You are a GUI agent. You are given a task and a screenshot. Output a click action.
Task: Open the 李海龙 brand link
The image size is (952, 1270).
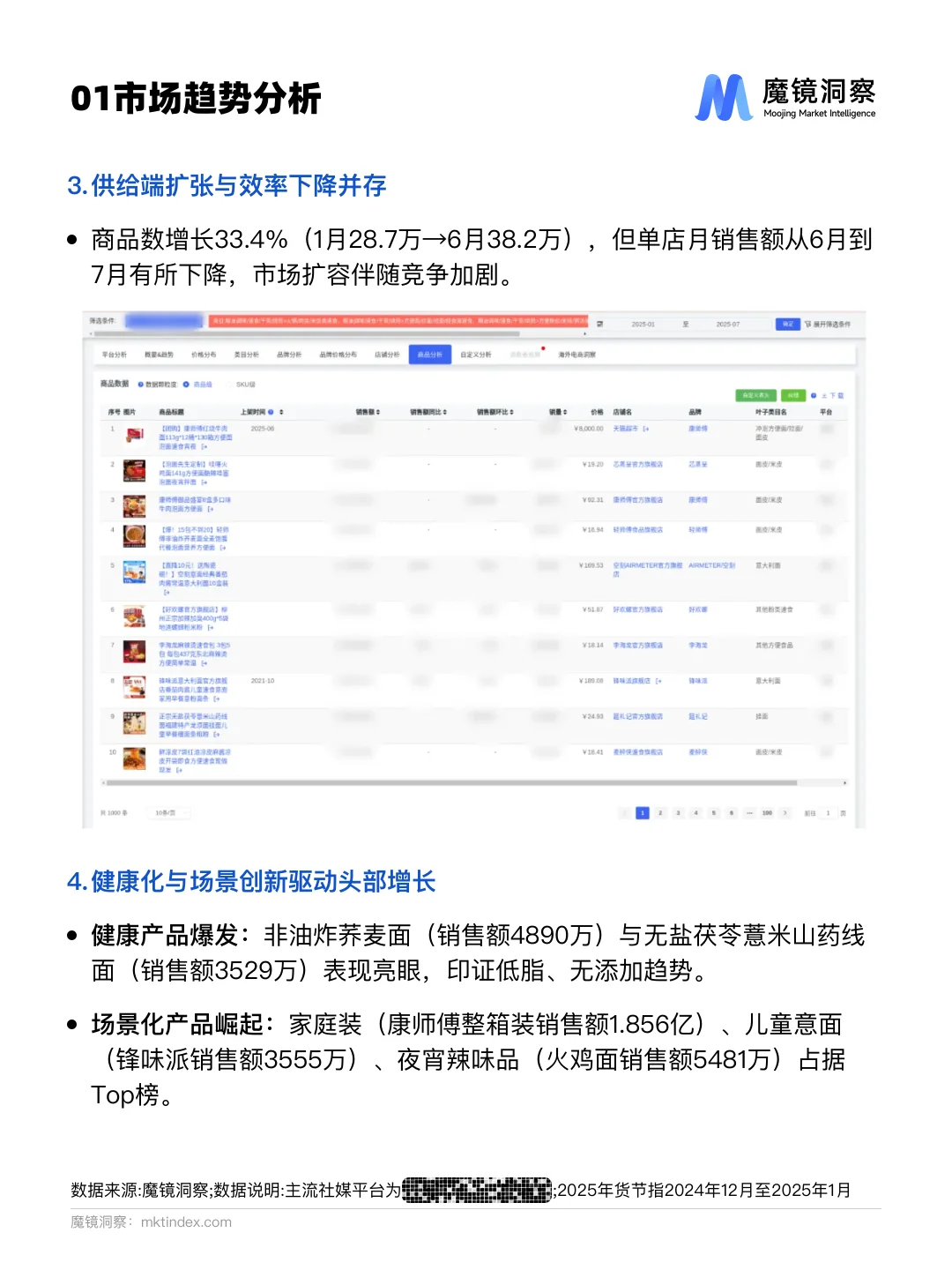click(x=698, y=646)
